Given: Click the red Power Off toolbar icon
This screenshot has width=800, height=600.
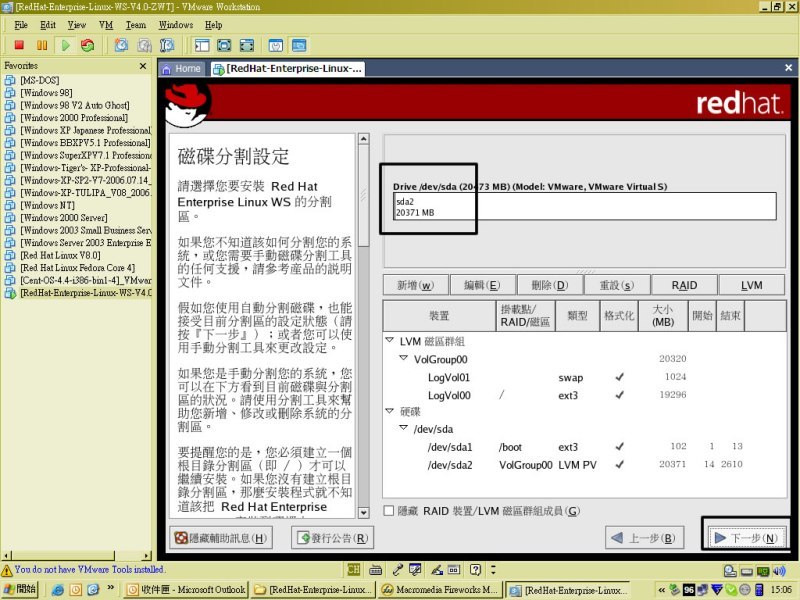Looking at the screenshot, I should click(19, 45).
